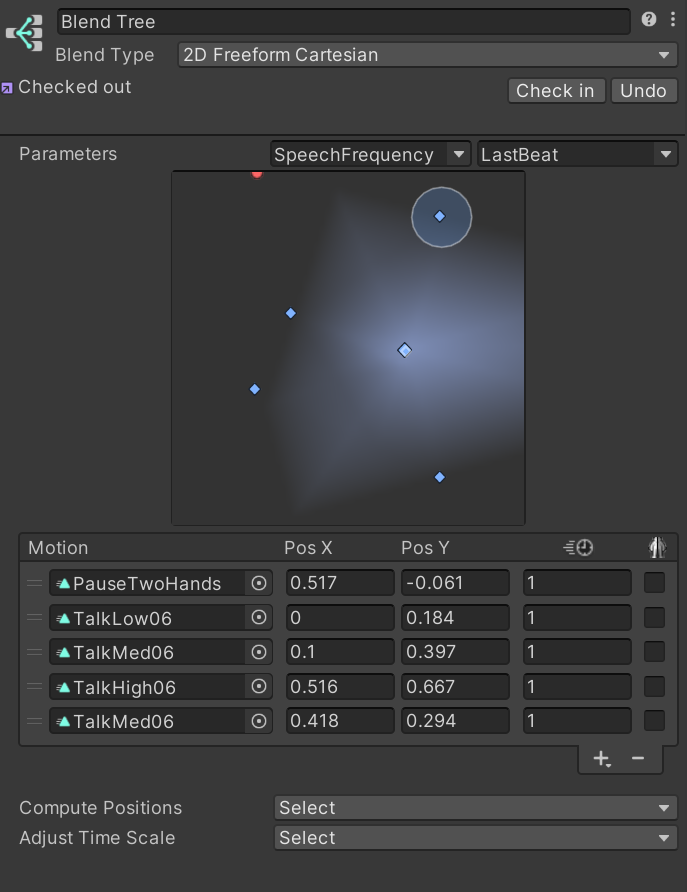687x892 pixels.
Task: Grab the TalkHigh06 row reorder handle
Action: 35,687
